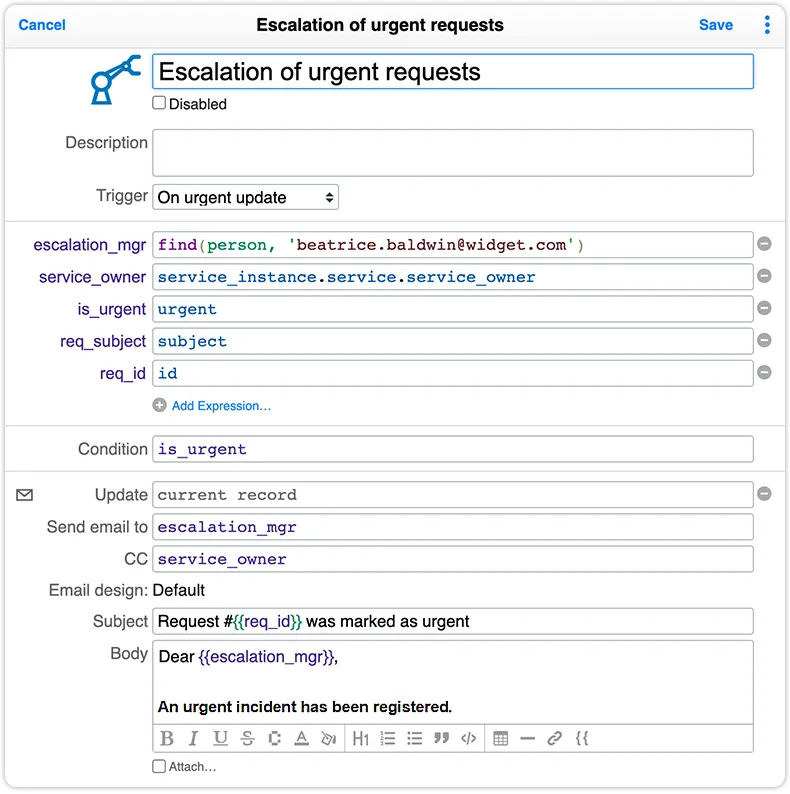This screenshot has width=790, height=794.
Task: Click the escalation_mgr variable label
Action: tap(90, 245)
